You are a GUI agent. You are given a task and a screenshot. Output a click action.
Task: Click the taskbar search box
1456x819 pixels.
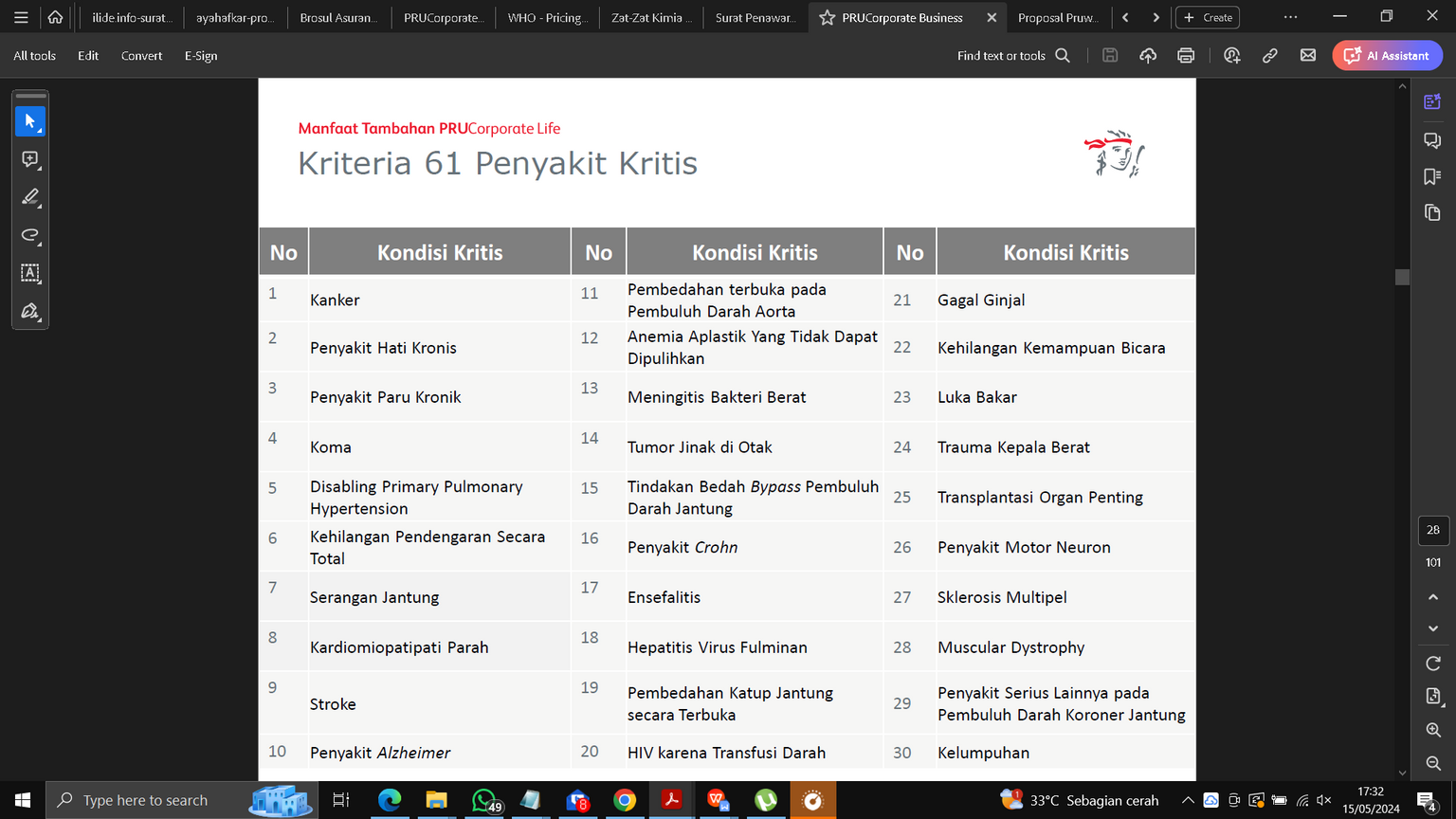coord(180,800)
